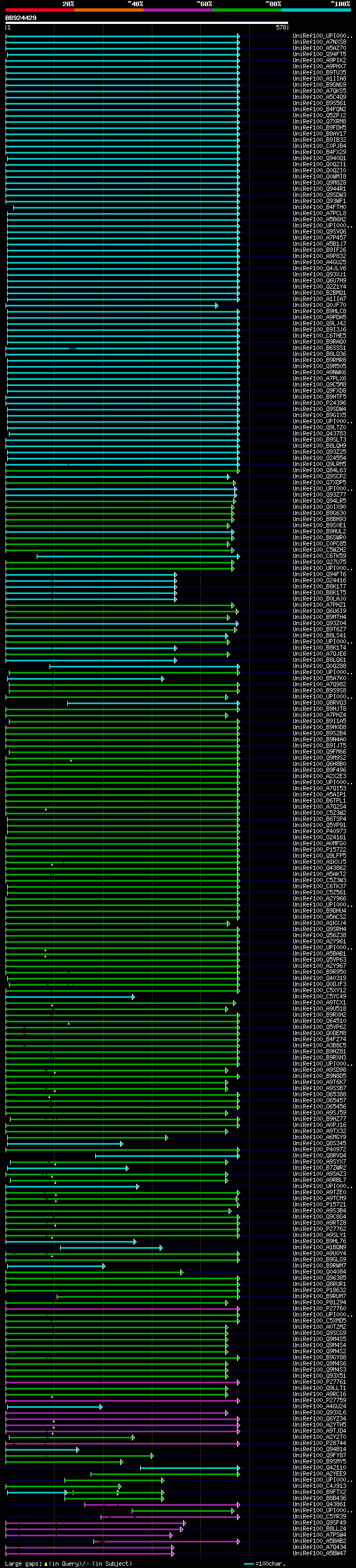Select label UniRef100_B4FTH0
The image size is (356, 1568).
319,207
